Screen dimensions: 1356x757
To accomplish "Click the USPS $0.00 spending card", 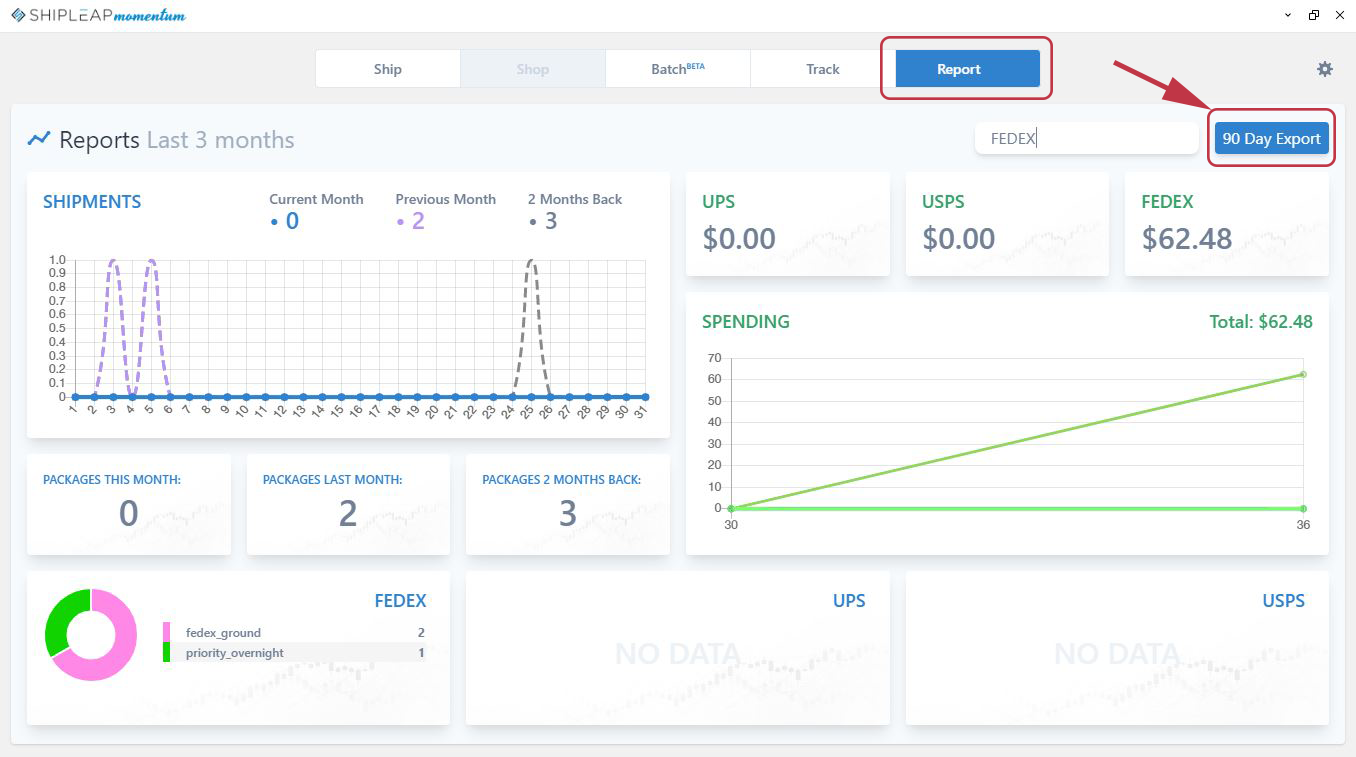I will (1008, 224).
